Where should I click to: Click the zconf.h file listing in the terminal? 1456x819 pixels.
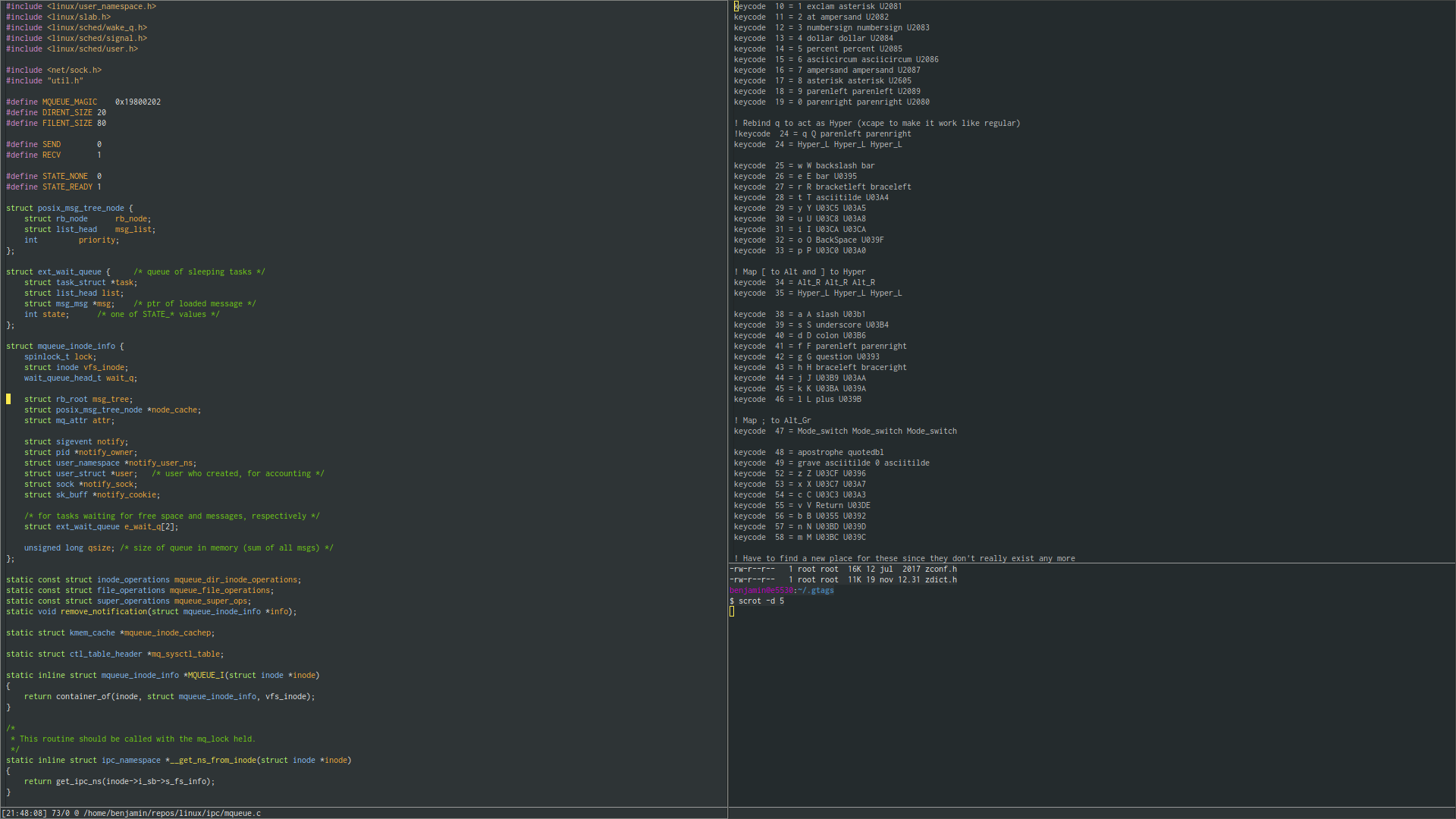(x=940, y=569)
